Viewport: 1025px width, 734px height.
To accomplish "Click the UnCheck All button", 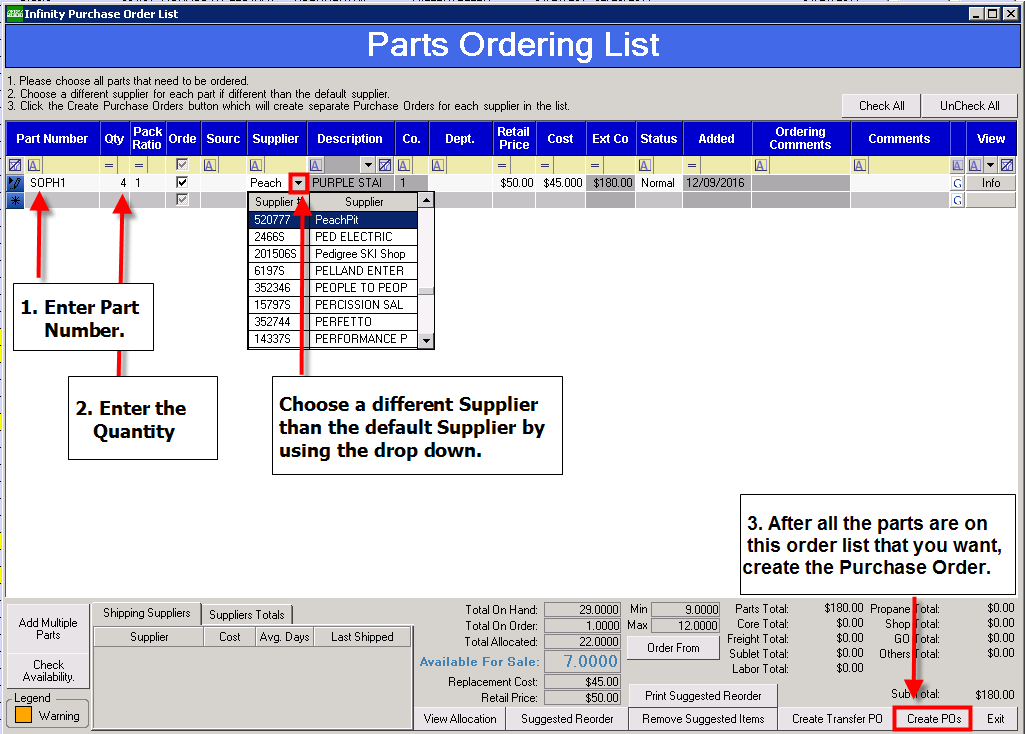I will [969, 106].
